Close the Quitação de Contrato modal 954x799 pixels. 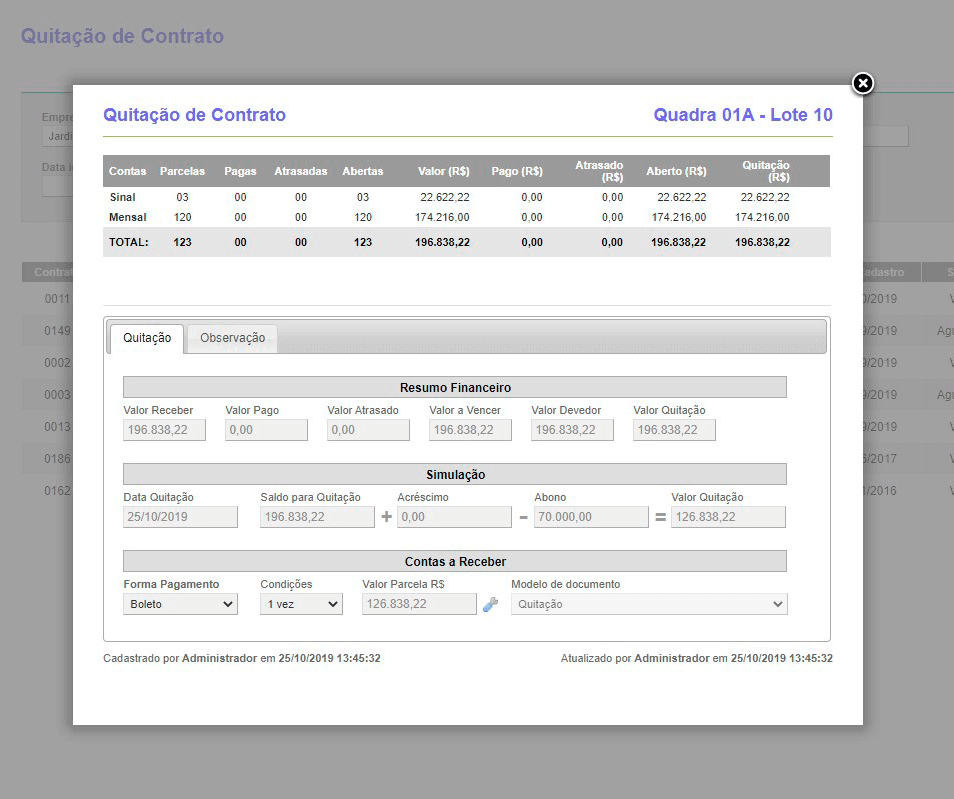point(862,84)
